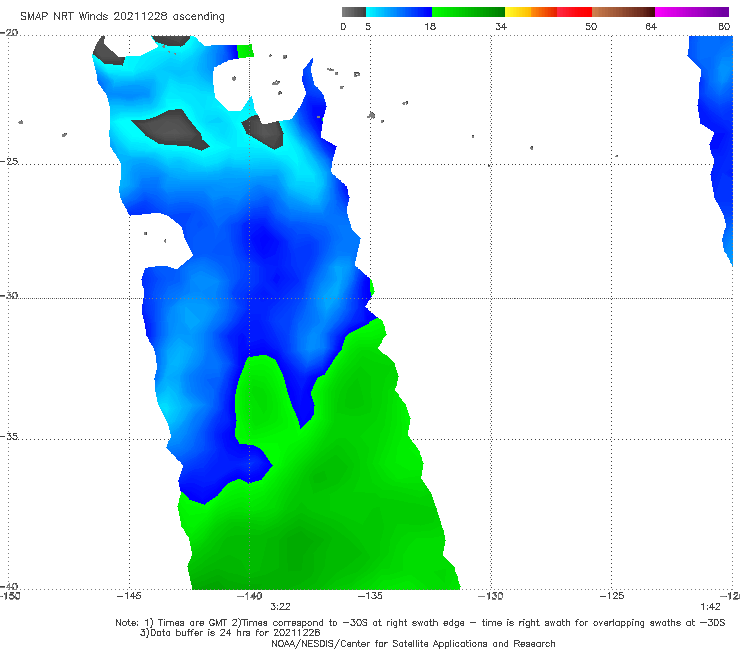This screenshot has height=650, width=740.
Task: Click the color bar label '64'
Action: pyautogui.click(x=651, y=26)
